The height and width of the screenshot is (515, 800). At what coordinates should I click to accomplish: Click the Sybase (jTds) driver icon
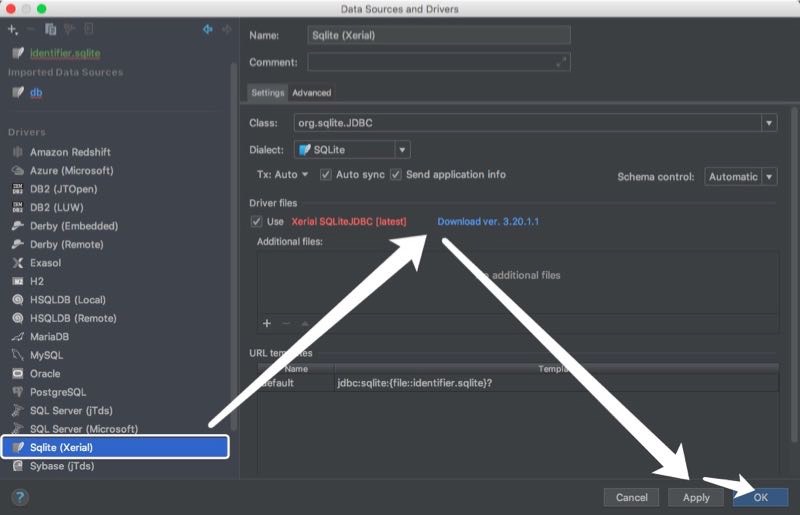coord(18,465)
